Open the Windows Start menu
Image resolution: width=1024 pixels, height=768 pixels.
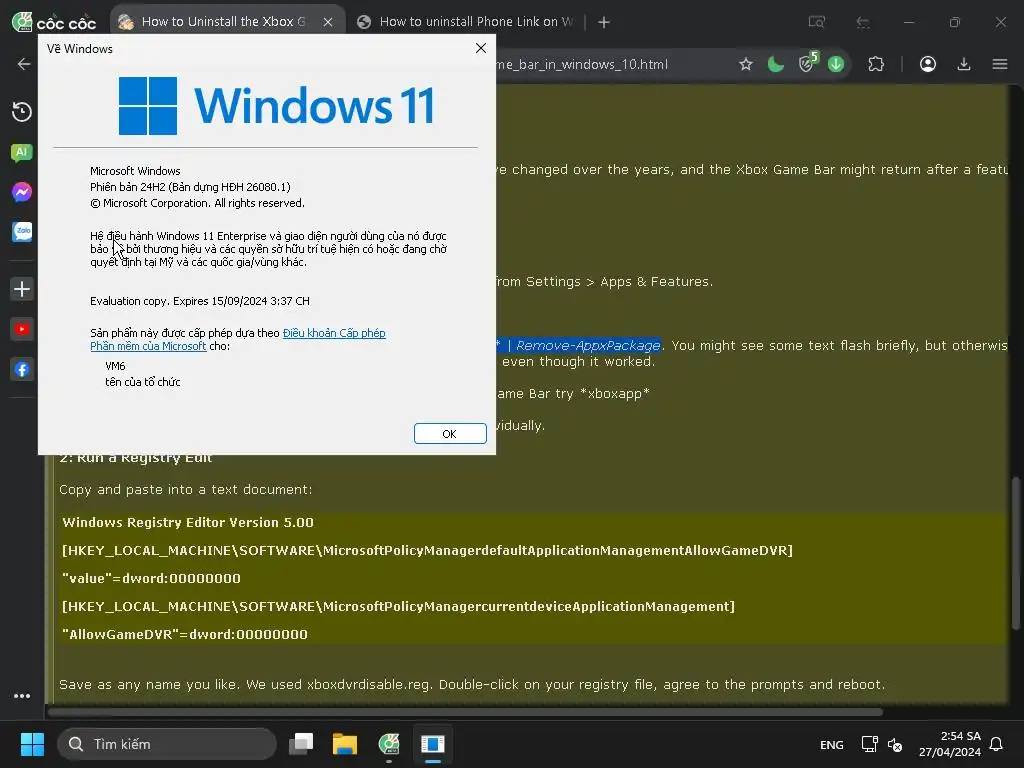pos(32,744)
